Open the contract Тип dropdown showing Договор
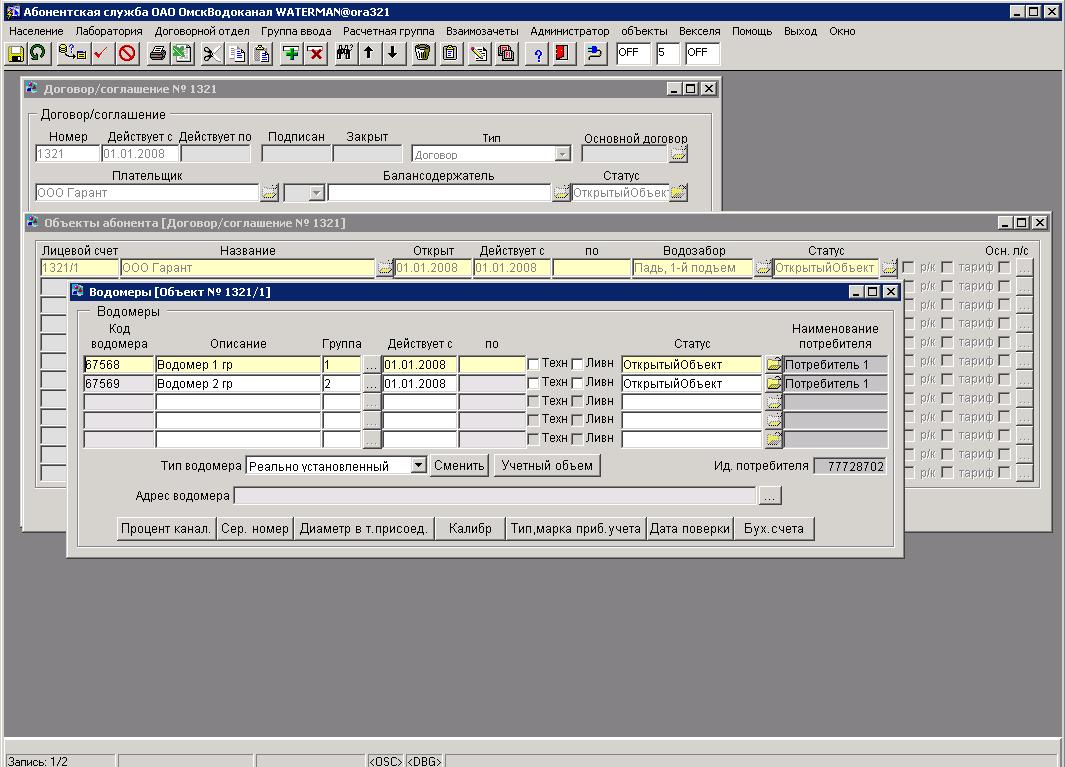This screenshot has width=1065, height=767. pos(562,154)
